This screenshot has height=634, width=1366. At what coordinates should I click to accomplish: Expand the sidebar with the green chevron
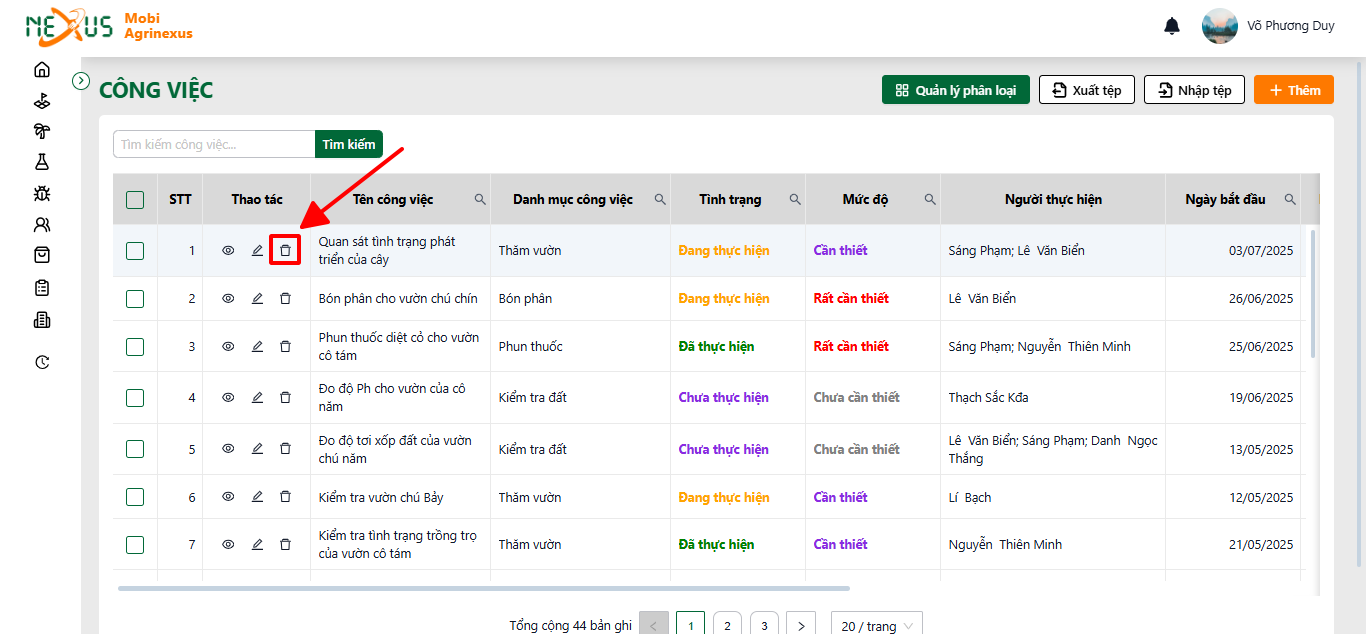pyautogui.click(x=82, y=80)
